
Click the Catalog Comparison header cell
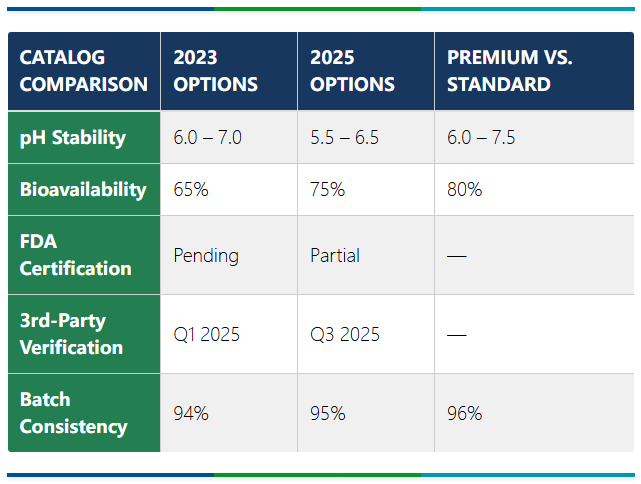(84, 71)
